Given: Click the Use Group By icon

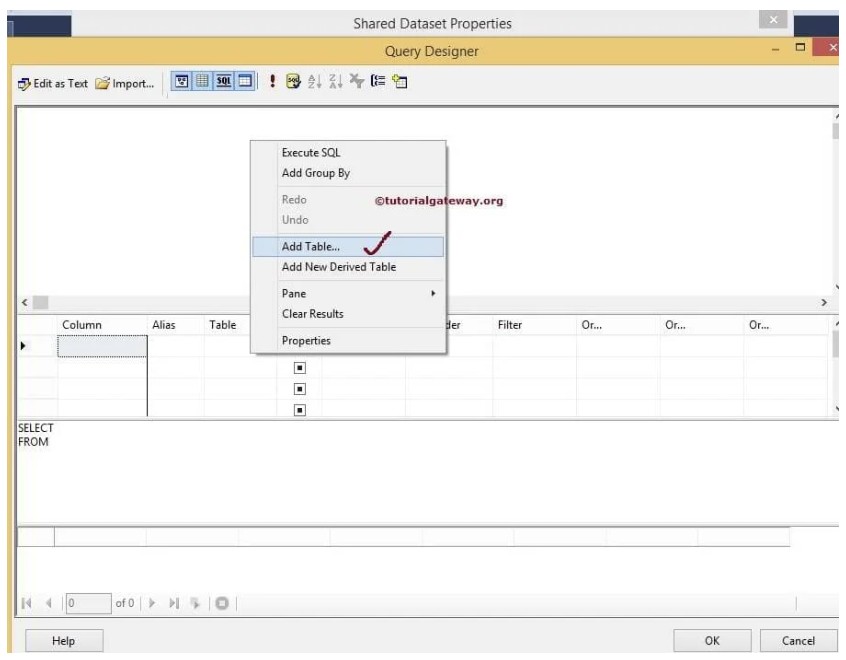Looking at the screenshot, I should tap(378, 81).
